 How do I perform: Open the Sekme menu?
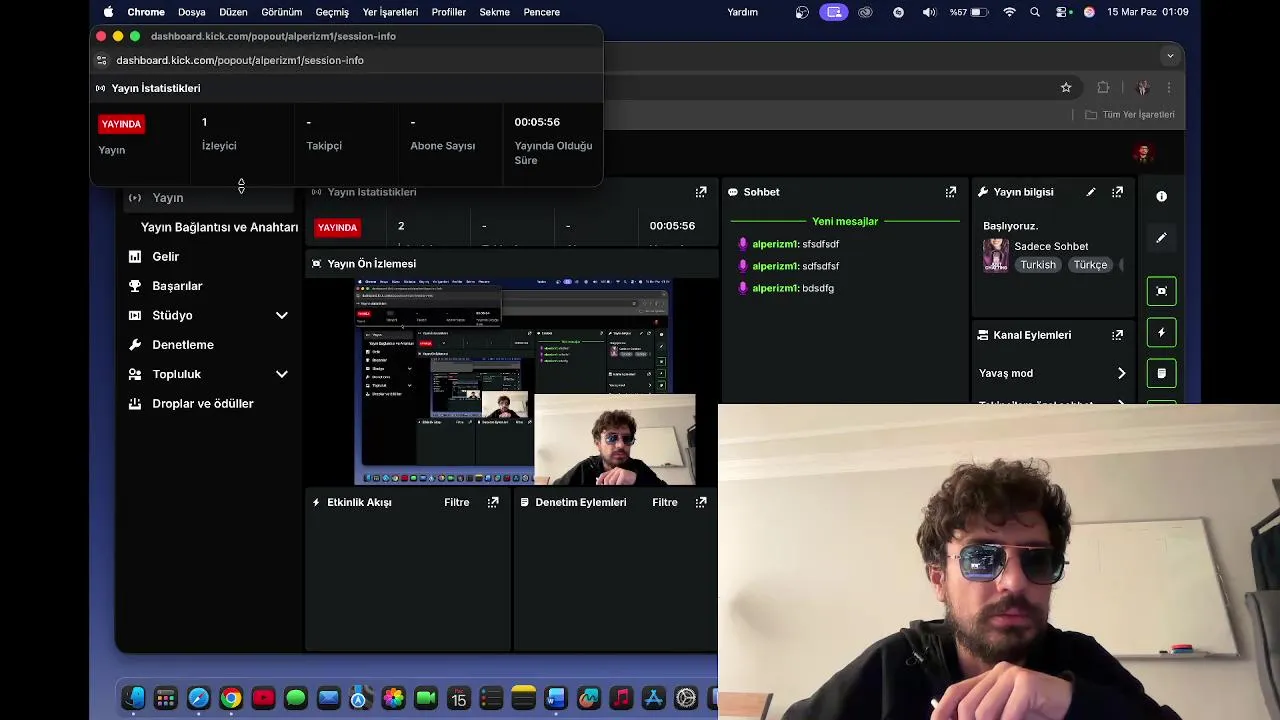pyautogui.click(x=495, y=12)
